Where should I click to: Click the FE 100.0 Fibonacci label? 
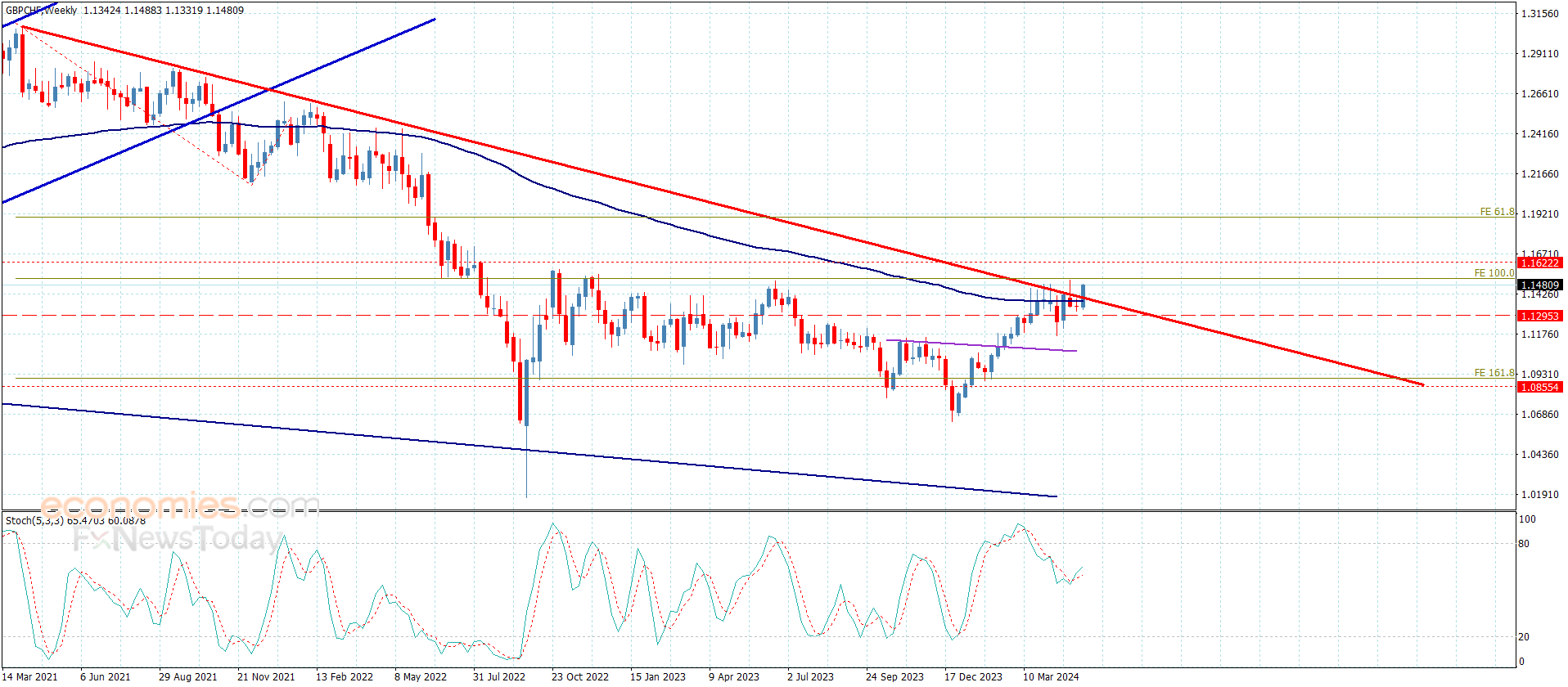(x=1494, y=273)
